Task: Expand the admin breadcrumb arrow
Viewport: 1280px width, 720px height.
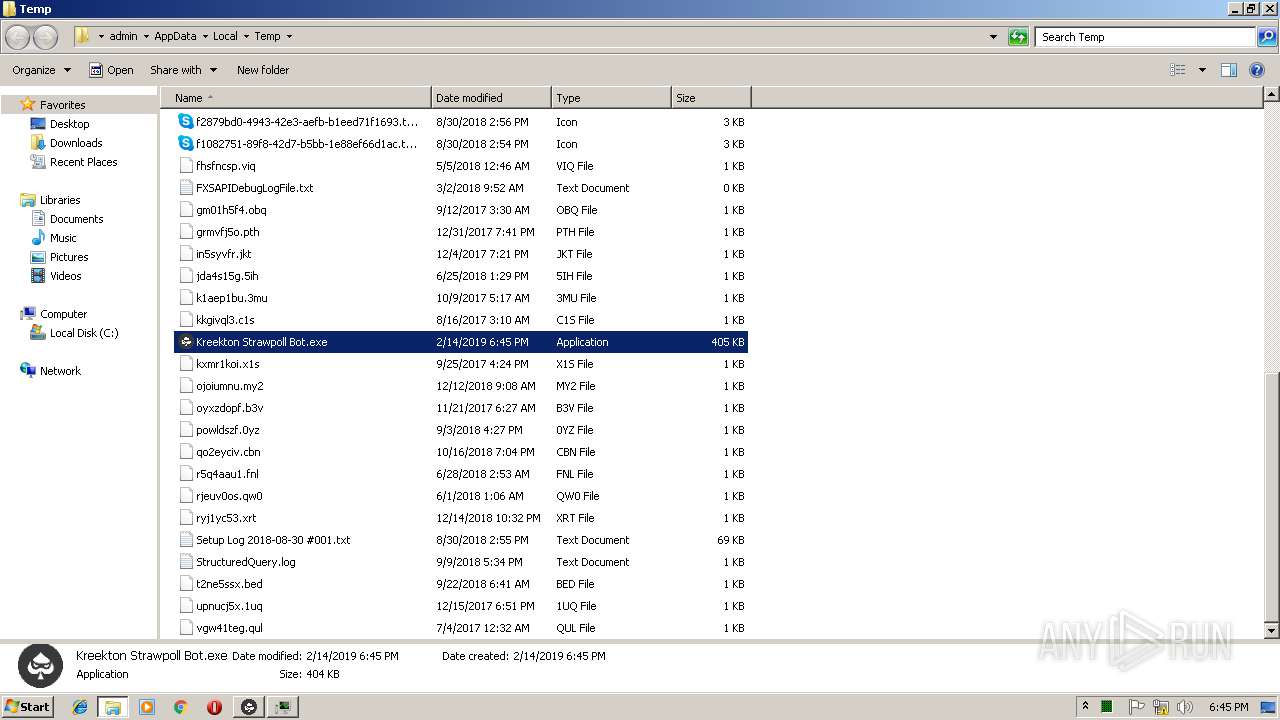Action: tap(145, 37)
